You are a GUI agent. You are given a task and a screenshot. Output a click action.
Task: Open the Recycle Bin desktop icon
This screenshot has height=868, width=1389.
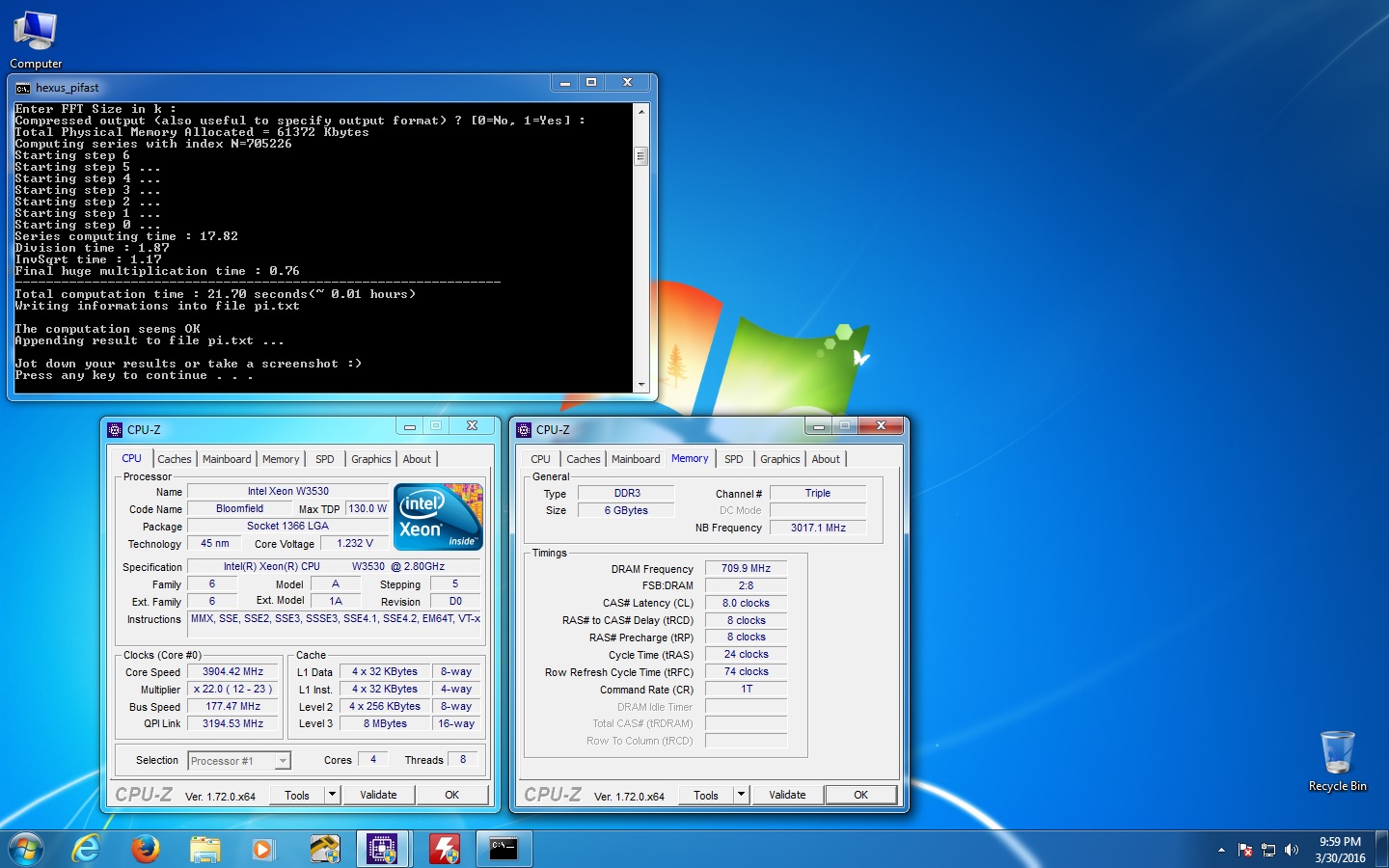tap(1337, 760)
